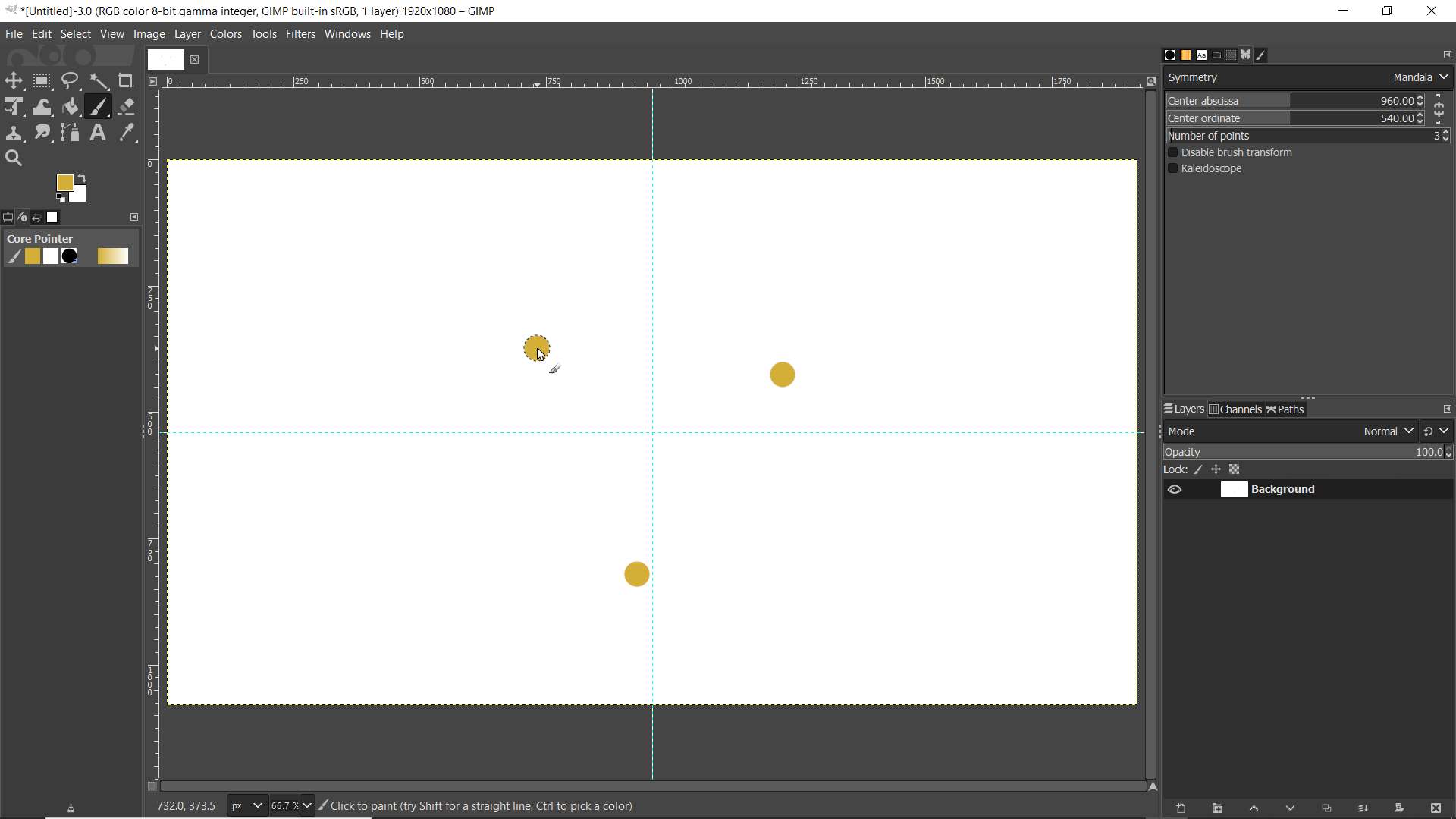Select the Fuzzy Select magic wand tool
The width and height of the screenshot is (1456, 819).
[x=99, y=80]
